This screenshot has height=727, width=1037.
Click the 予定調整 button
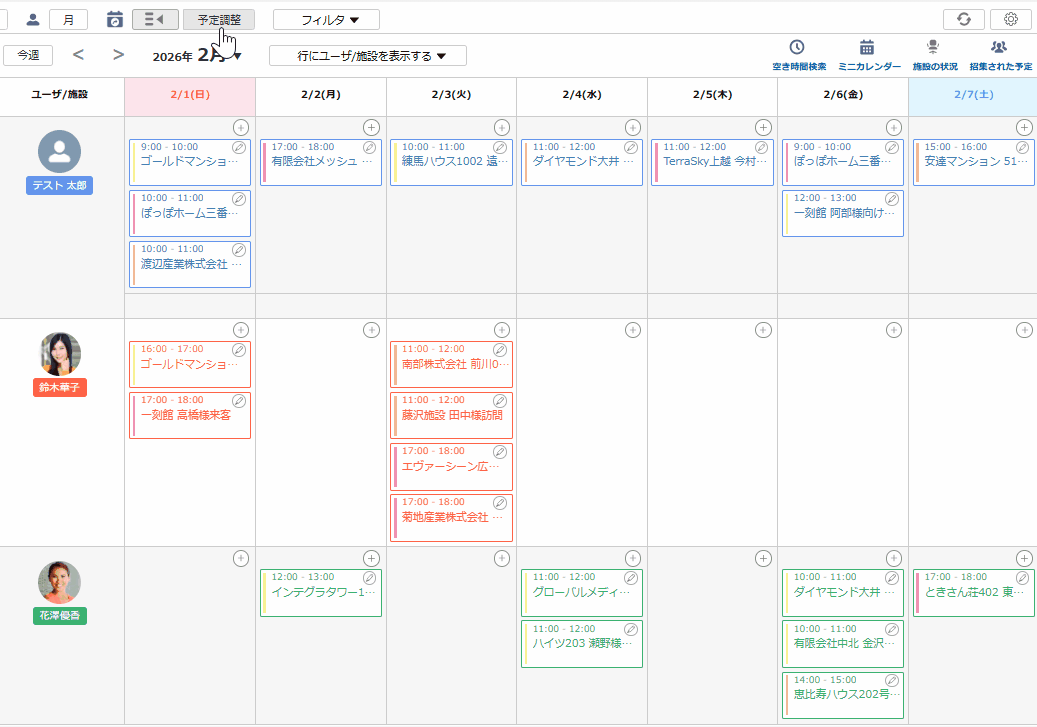coord(218,19)
